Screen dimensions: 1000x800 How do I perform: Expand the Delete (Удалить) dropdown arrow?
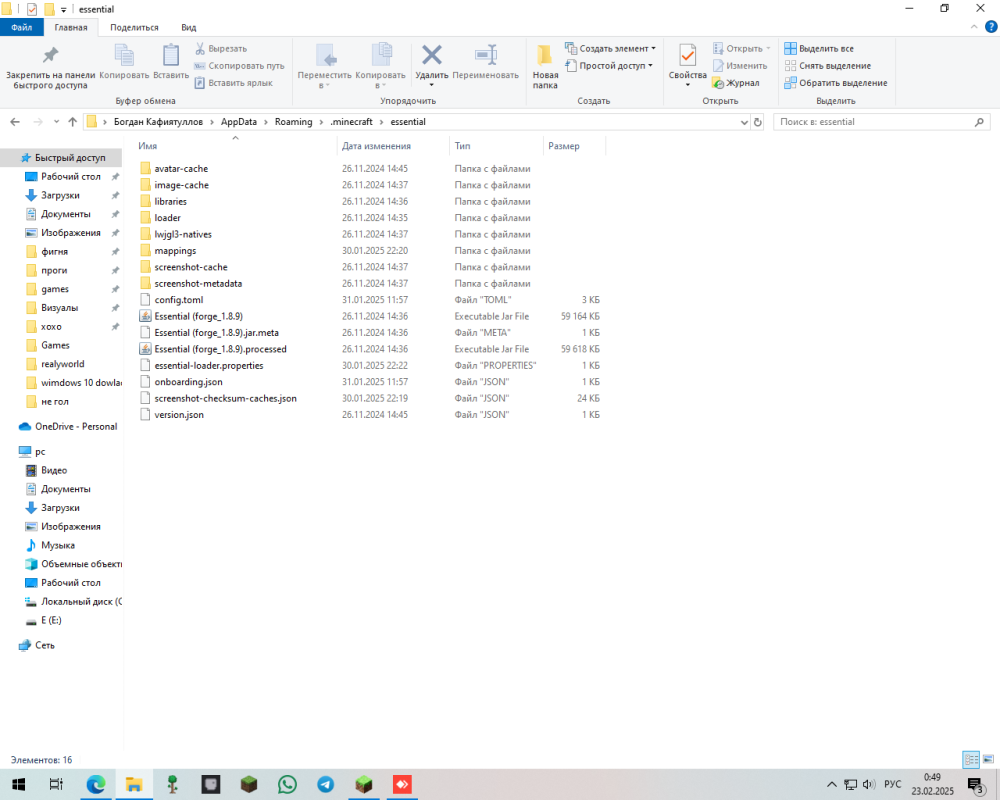[x=432, y=85]
